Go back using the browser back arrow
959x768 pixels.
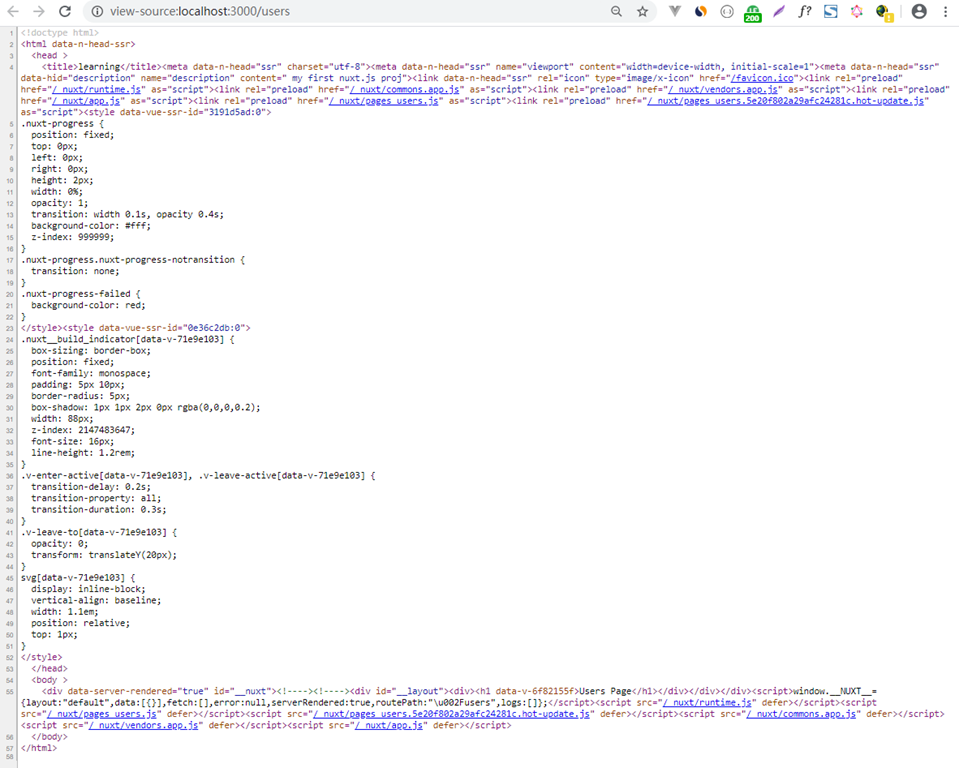tap(13, 11)
